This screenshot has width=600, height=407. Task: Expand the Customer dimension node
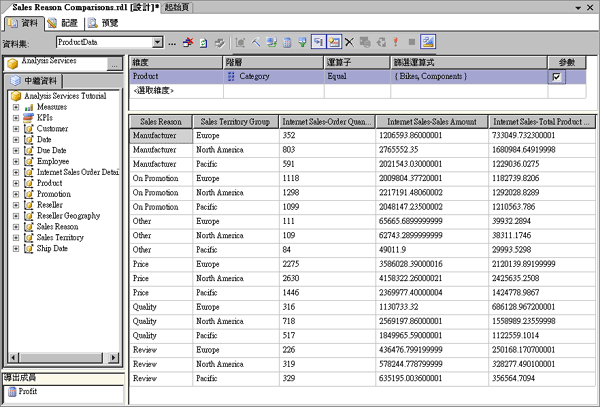(x=16, y=128)
